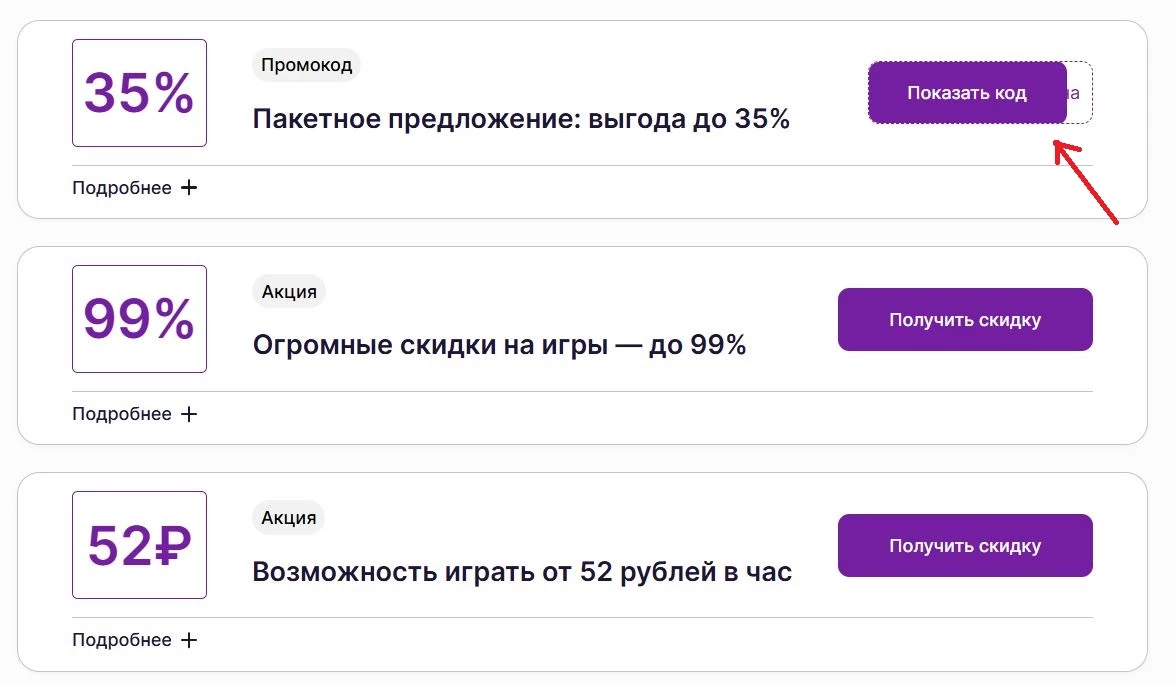Screen dimensions: 1176x685
Task: Click the 52₽ price badge
Action: point(138,544)
